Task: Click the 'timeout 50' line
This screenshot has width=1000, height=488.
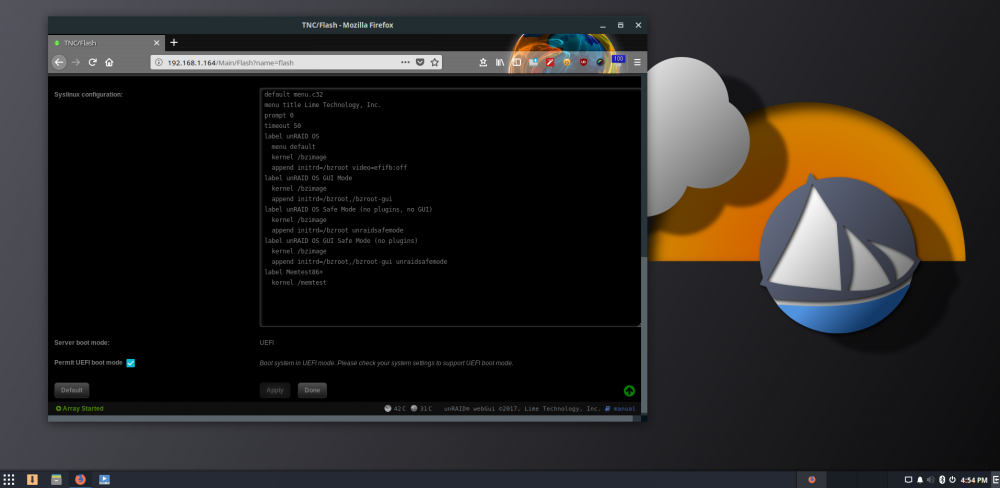Action: [283, 126]
